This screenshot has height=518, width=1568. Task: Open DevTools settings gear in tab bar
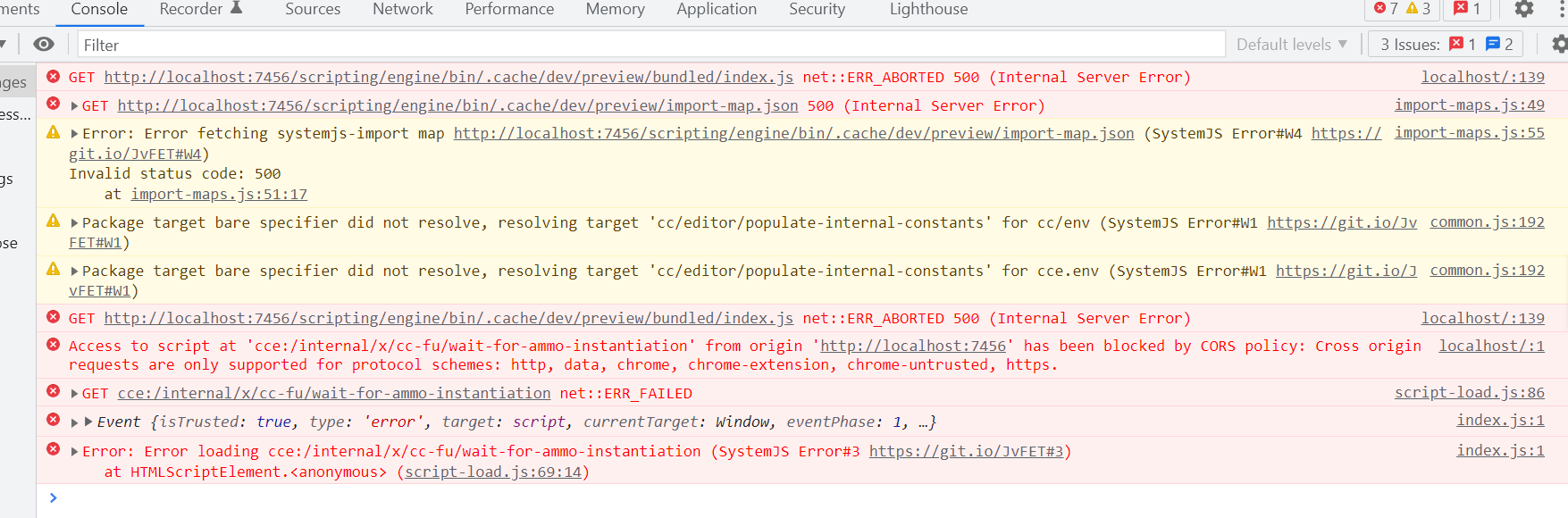1523,9
